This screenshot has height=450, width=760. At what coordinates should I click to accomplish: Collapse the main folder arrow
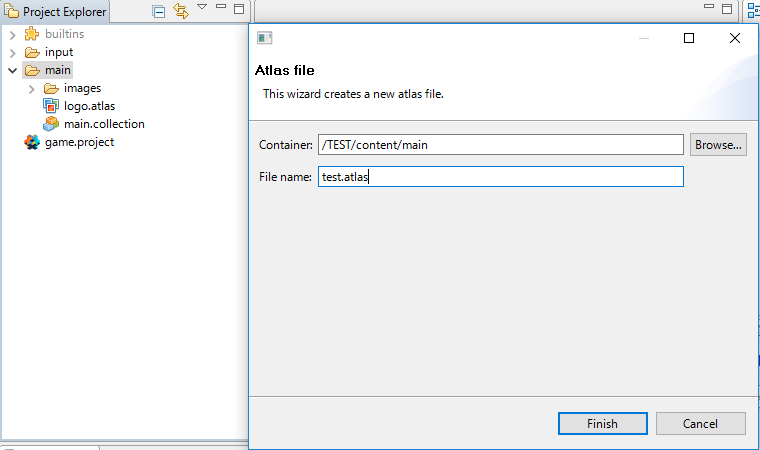(13, 70)
